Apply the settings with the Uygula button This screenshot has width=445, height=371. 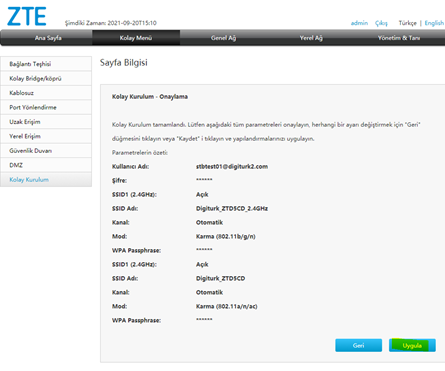[x=412, y=345]
